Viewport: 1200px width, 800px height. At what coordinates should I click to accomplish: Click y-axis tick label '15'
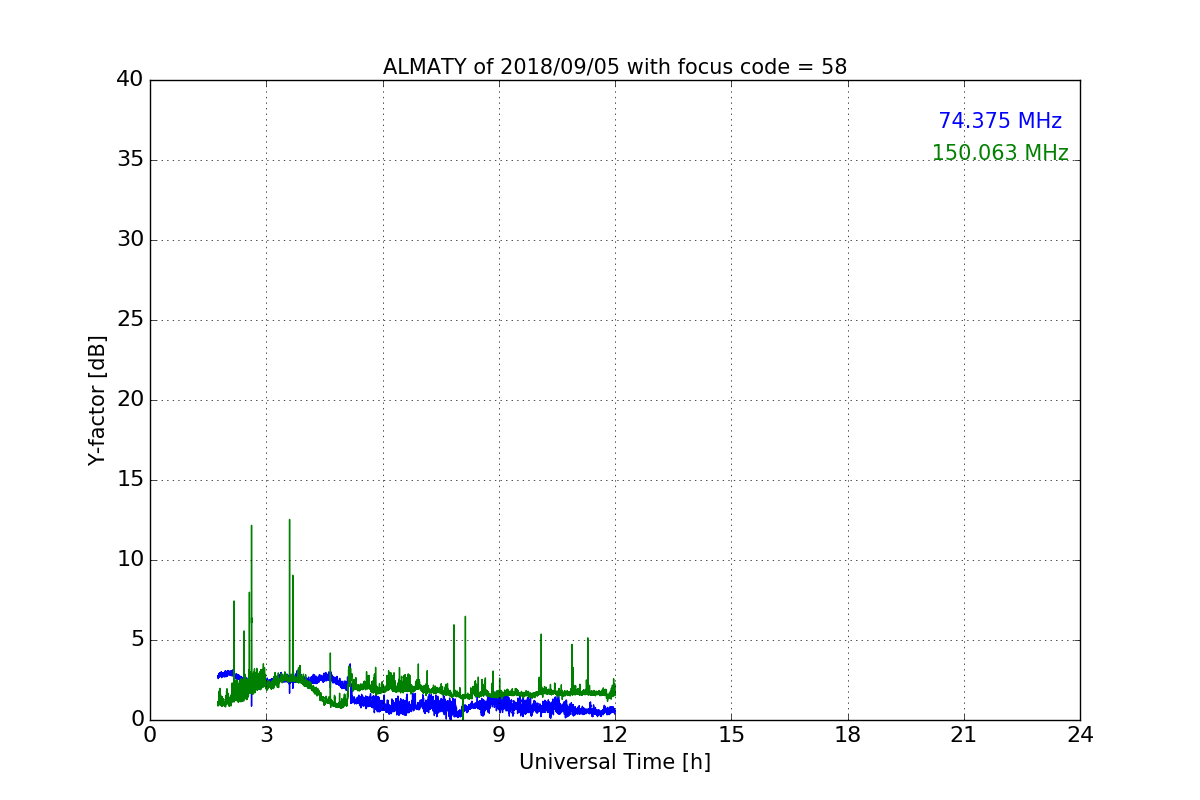pos(130,480)
